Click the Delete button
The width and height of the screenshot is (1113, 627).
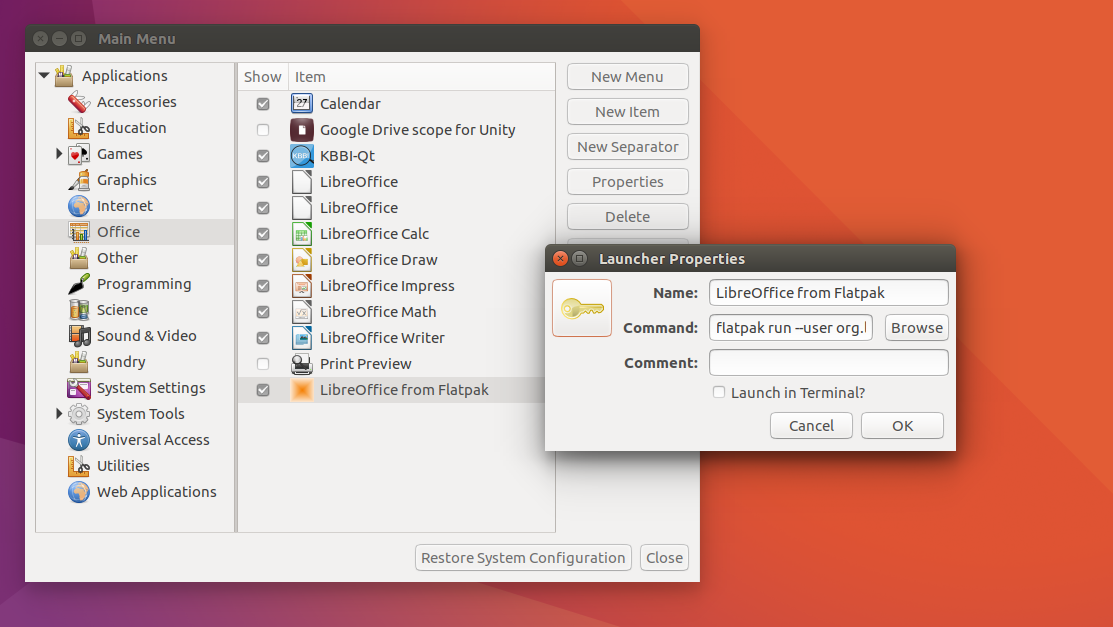click(627, 217)
